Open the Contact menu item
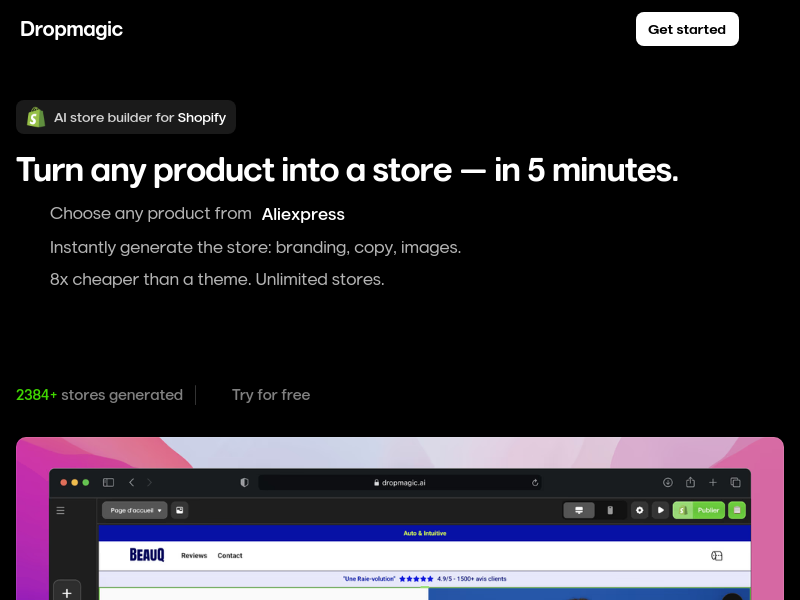800x600 pixels. 230,555
